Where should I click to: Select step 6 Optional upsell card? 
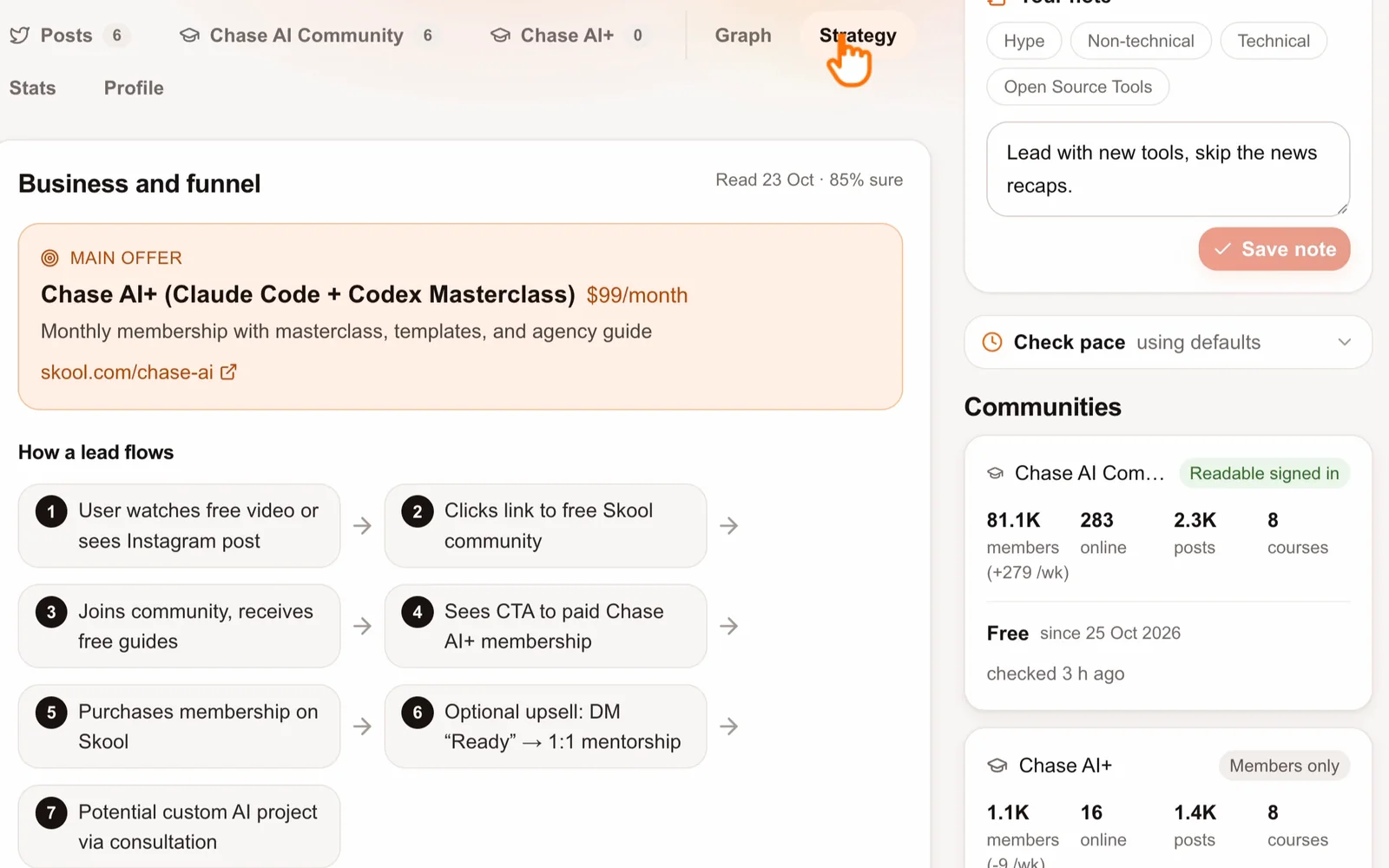pos(545,727)
